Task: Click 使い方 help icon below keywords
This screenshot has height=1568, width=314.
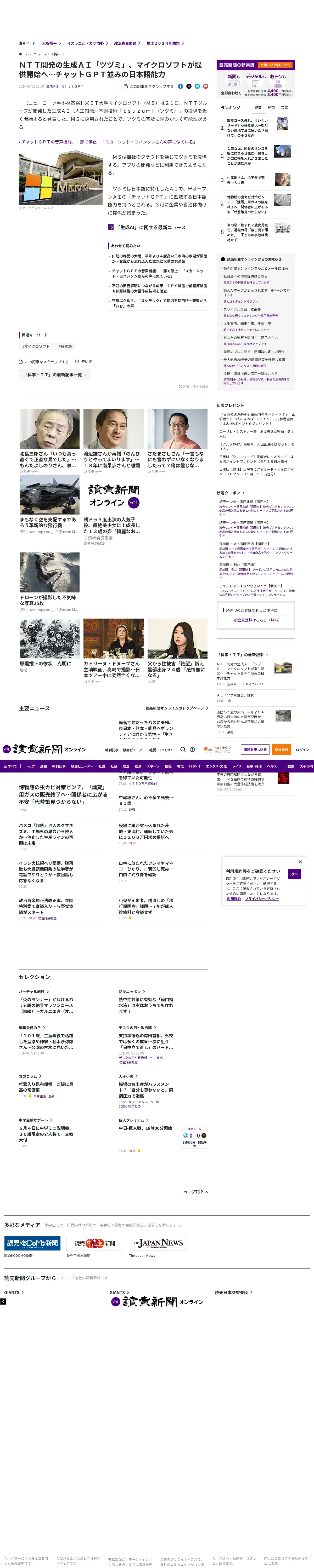Action: [x=83, y=362]
